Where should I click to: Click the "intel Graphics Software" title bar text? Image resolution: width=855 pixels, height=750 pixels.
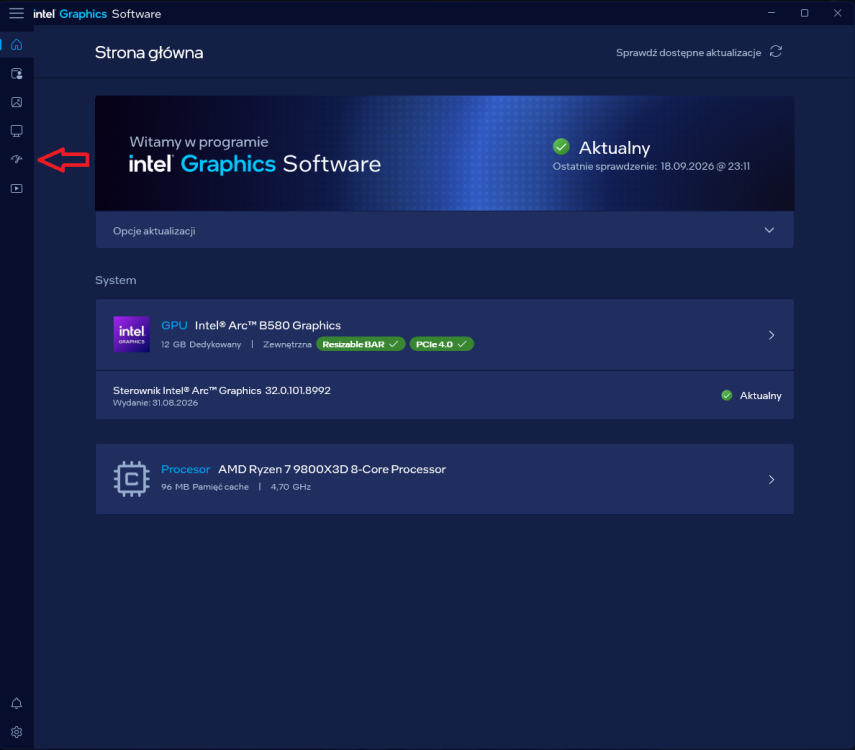tap(97, 14)
